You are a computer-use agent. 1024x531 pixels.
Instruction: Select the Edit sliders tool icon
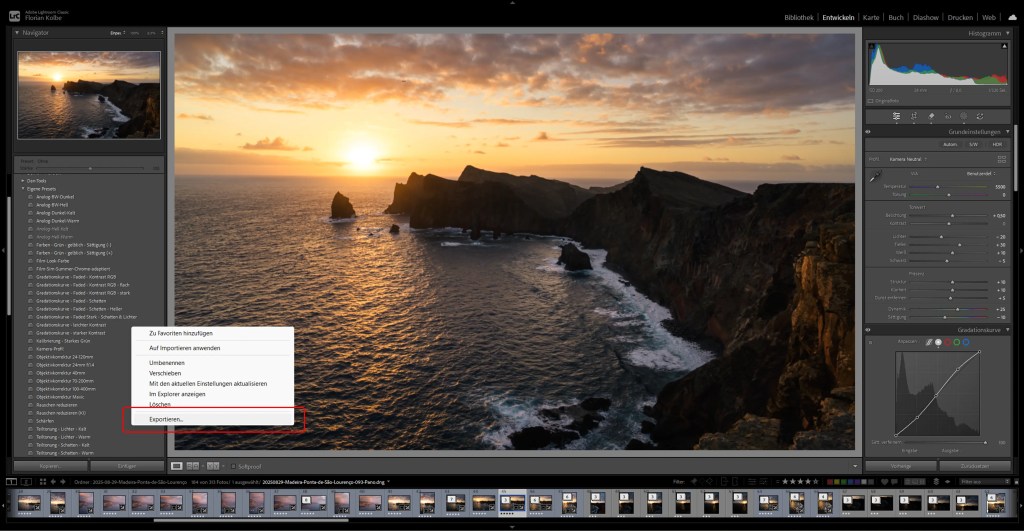click(896, 116)
